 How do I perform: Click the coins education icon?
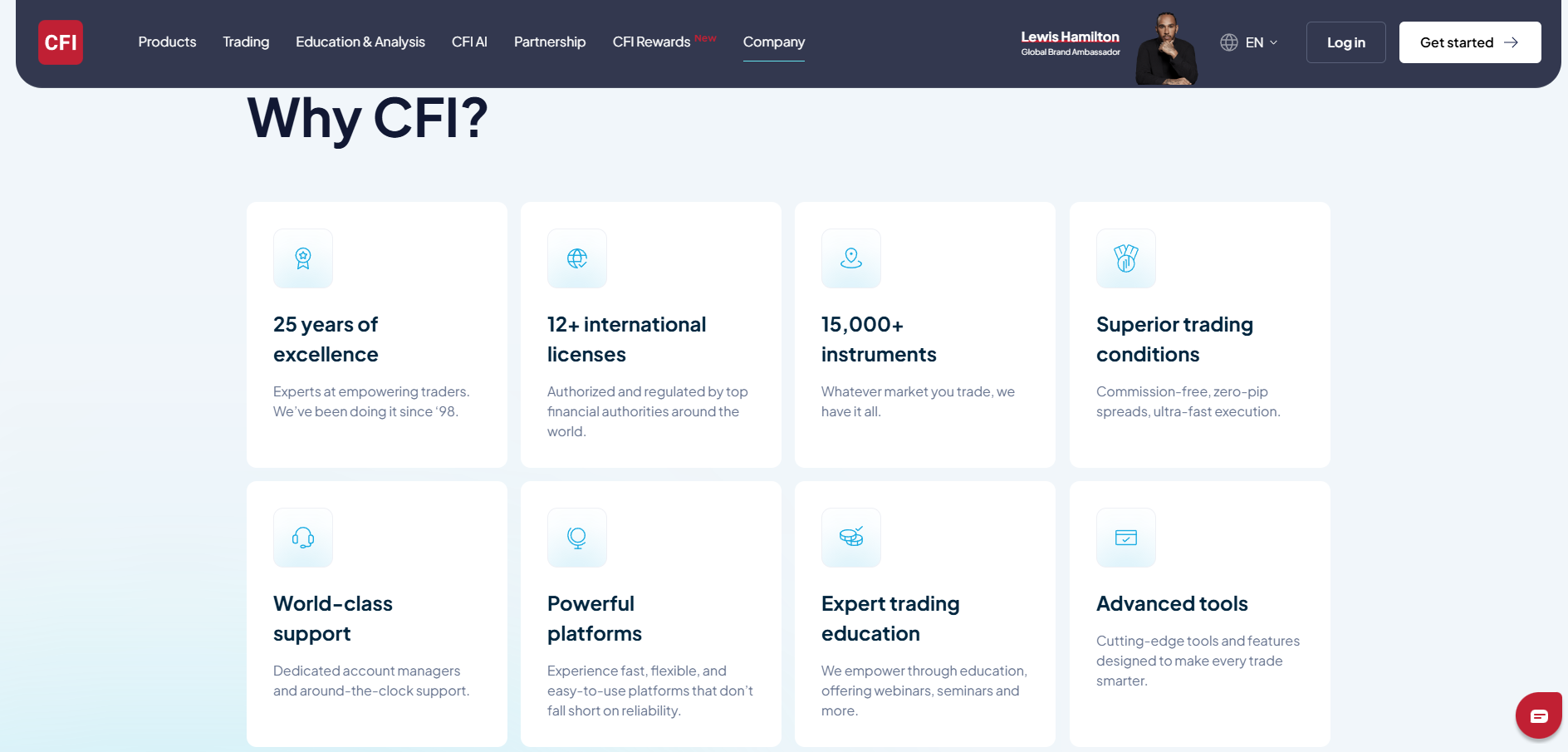pyautogui.click(x=851, y=538)
